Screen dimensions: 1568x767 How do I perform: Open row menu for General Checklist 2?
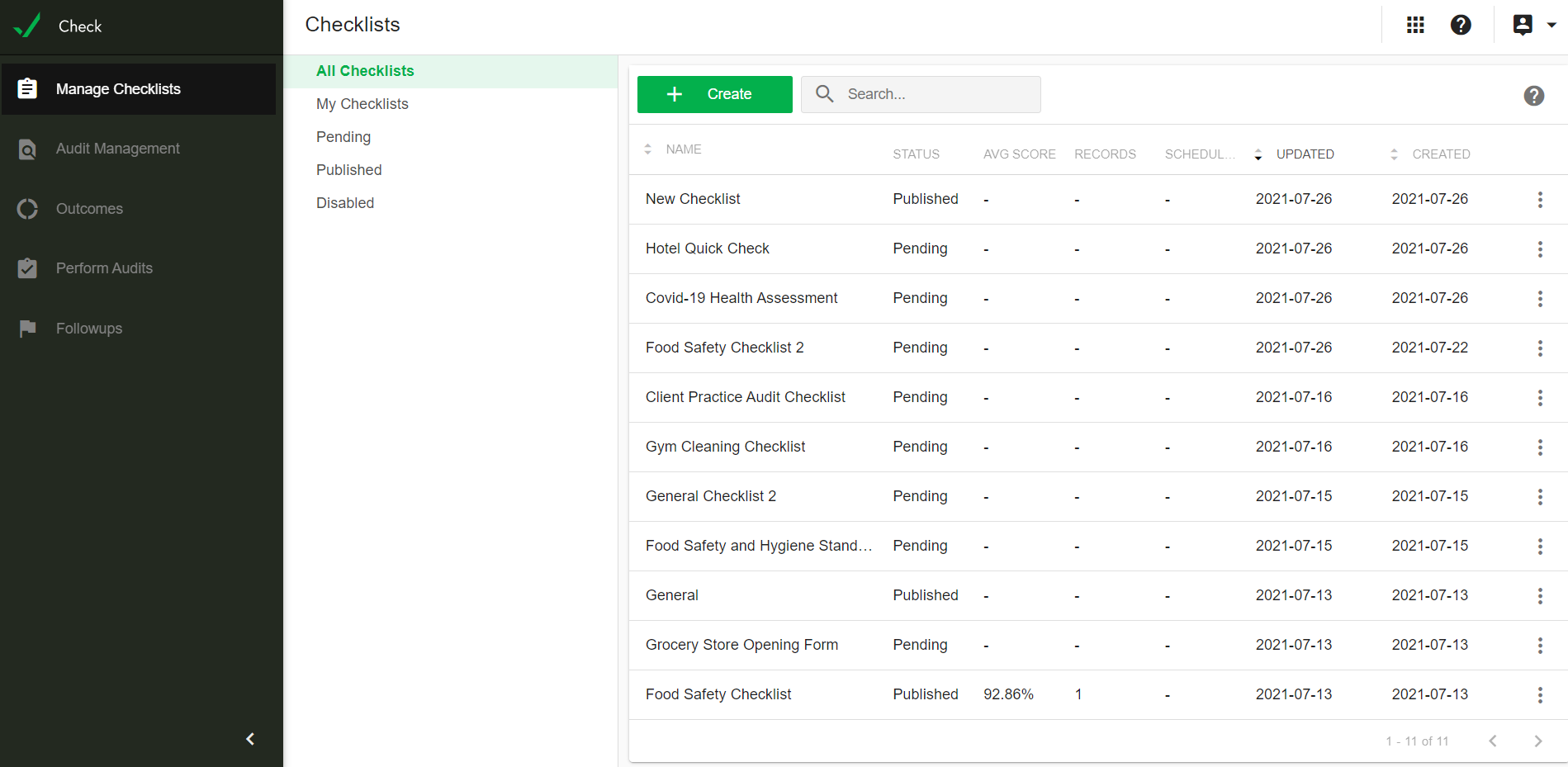1540,497
